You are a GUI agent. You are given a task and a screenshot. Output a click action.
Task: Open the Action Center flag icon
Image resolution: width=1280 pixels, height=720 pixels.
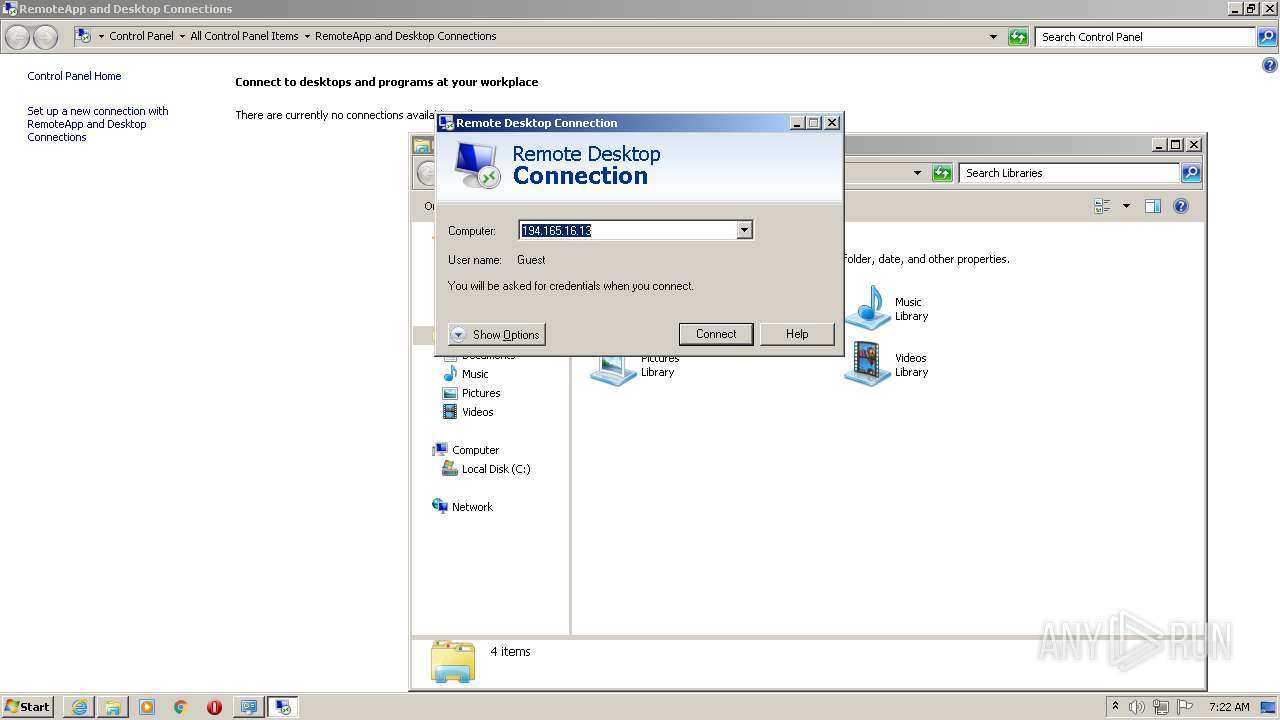click(1185, 707)
